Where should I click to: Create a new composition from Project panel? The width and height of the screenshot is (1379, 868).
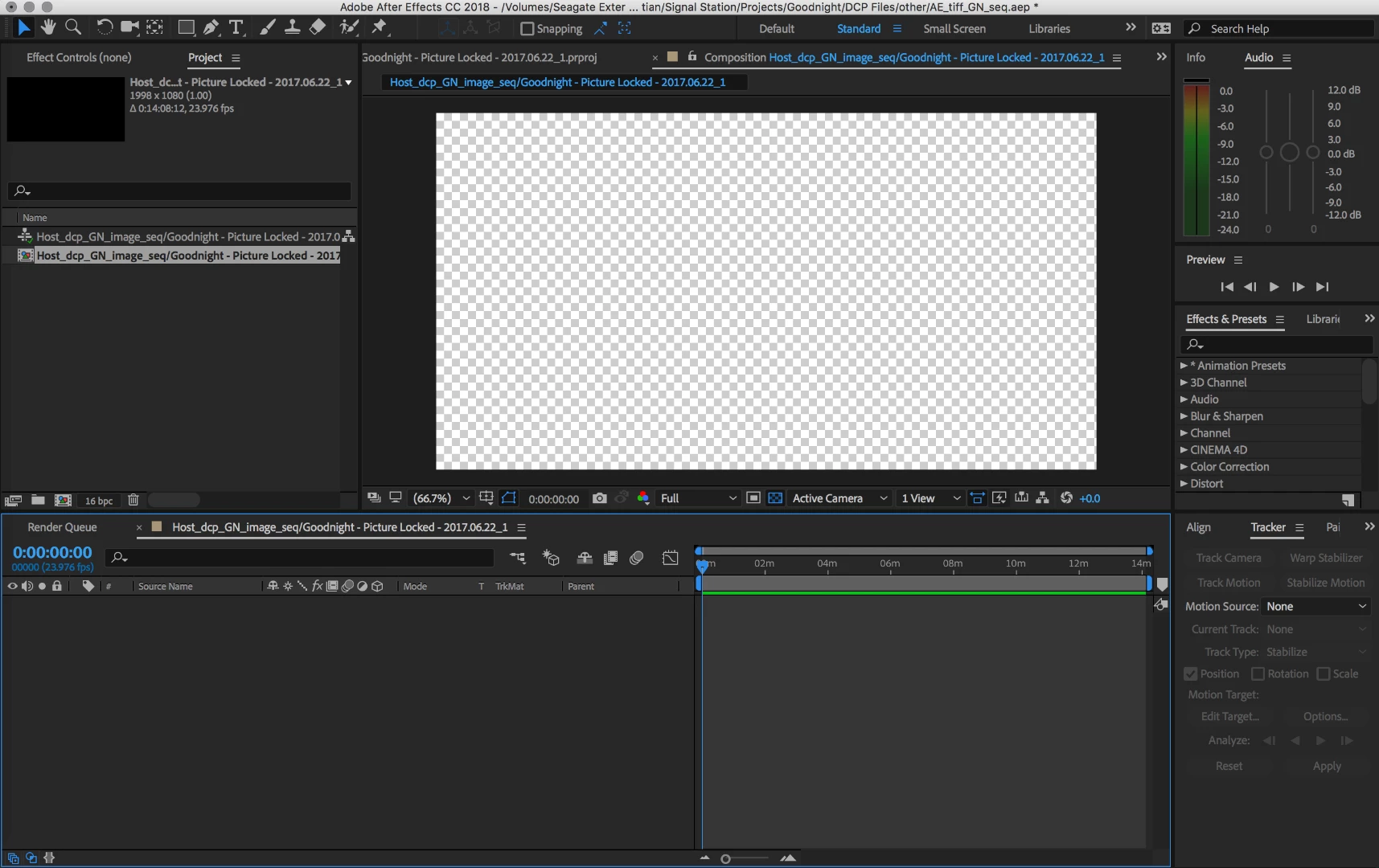(x=63, y=500)
